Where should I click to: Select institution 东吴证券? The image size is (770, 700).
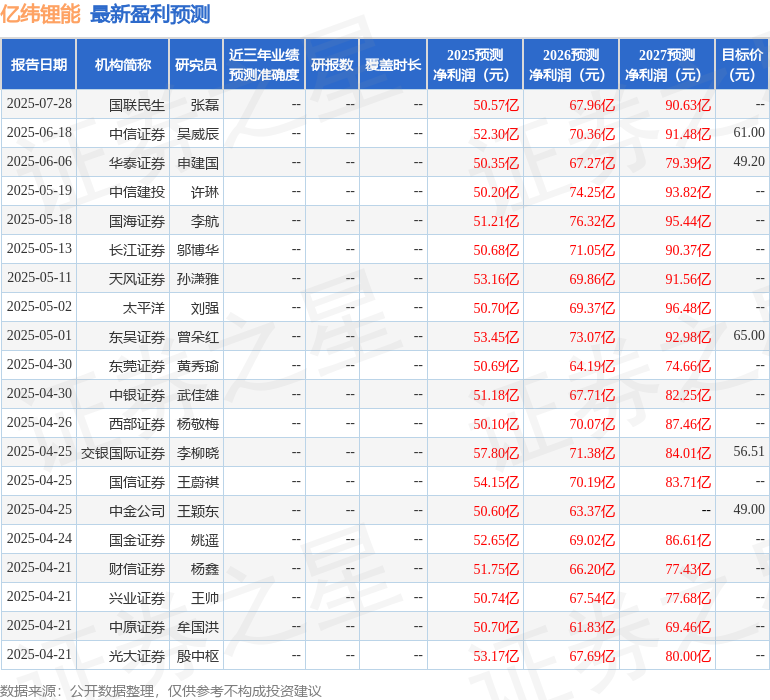click(137, 336)
